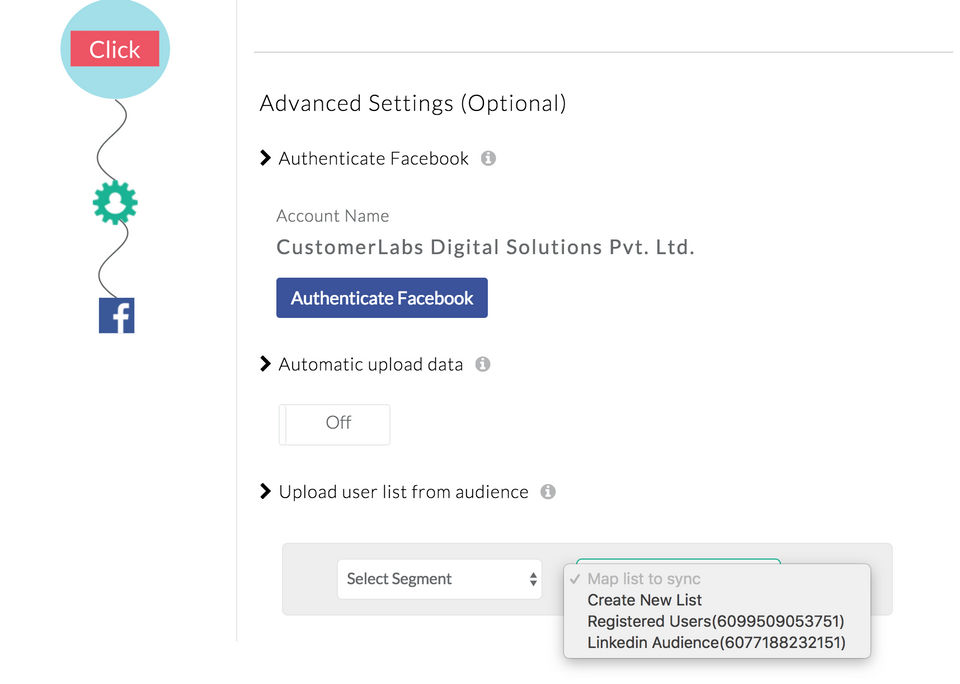The width and height of the screenshot is (960, 684).
Task: Click the Advanced Settings (Optional) heading
Action: (412, 103)
